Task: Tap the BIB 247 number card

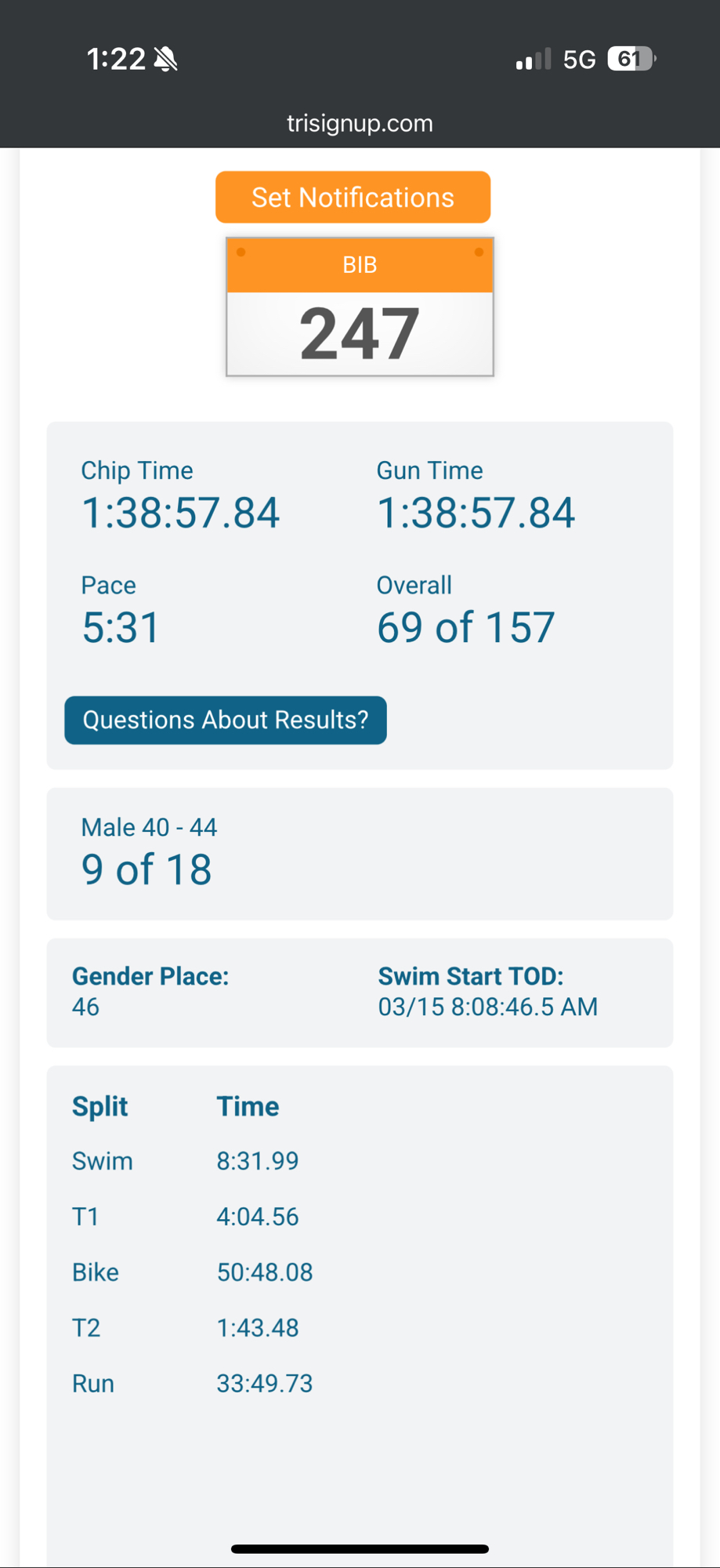Action: point(360,307)
